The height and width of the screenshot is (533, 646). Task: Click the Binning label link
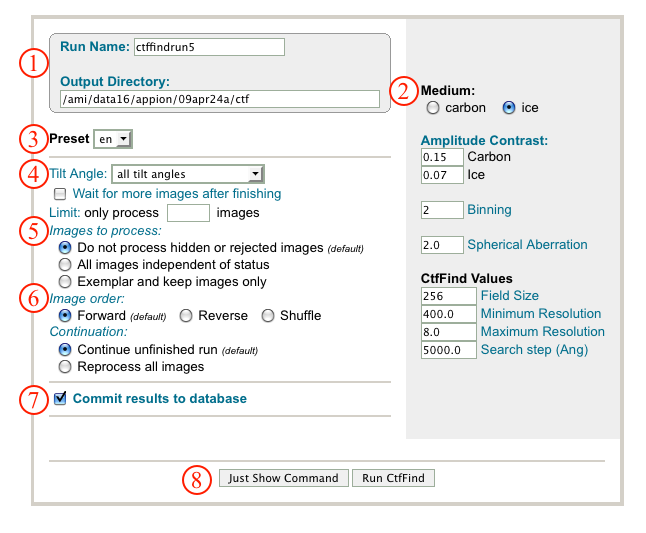[489, 210]
